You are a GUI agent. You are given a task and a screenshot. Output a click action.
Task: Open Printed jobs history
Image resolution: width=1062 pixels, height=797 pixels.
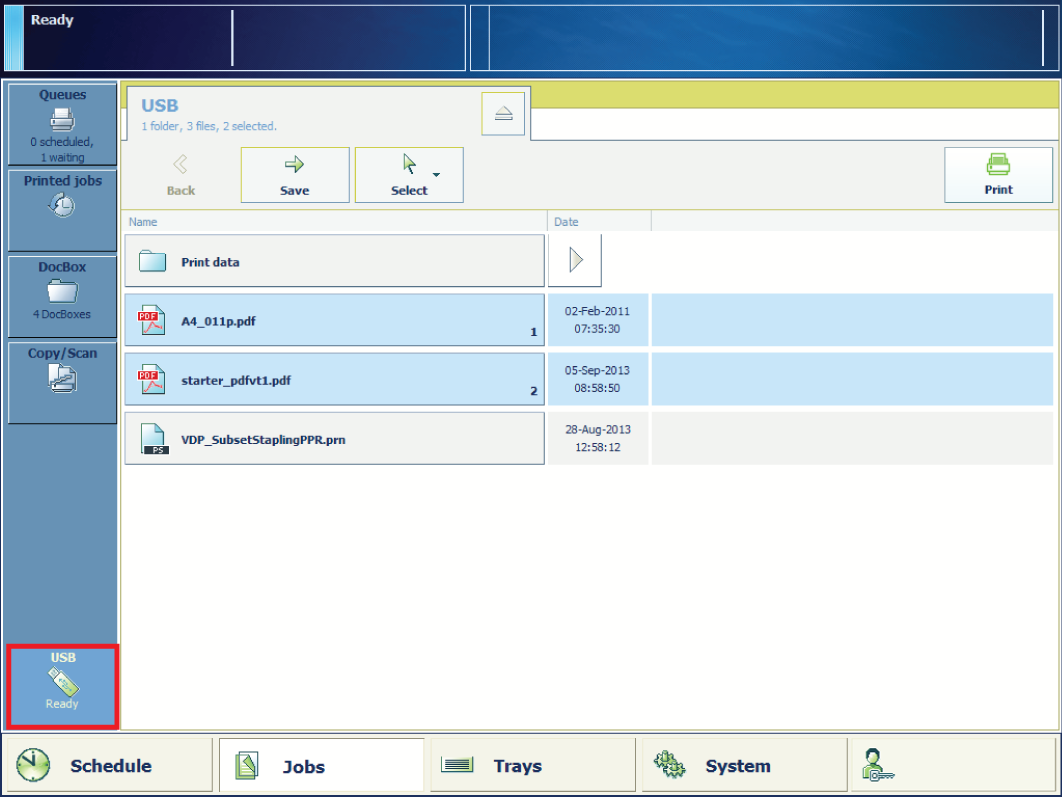pyautogui.click(x=62, y=209)
